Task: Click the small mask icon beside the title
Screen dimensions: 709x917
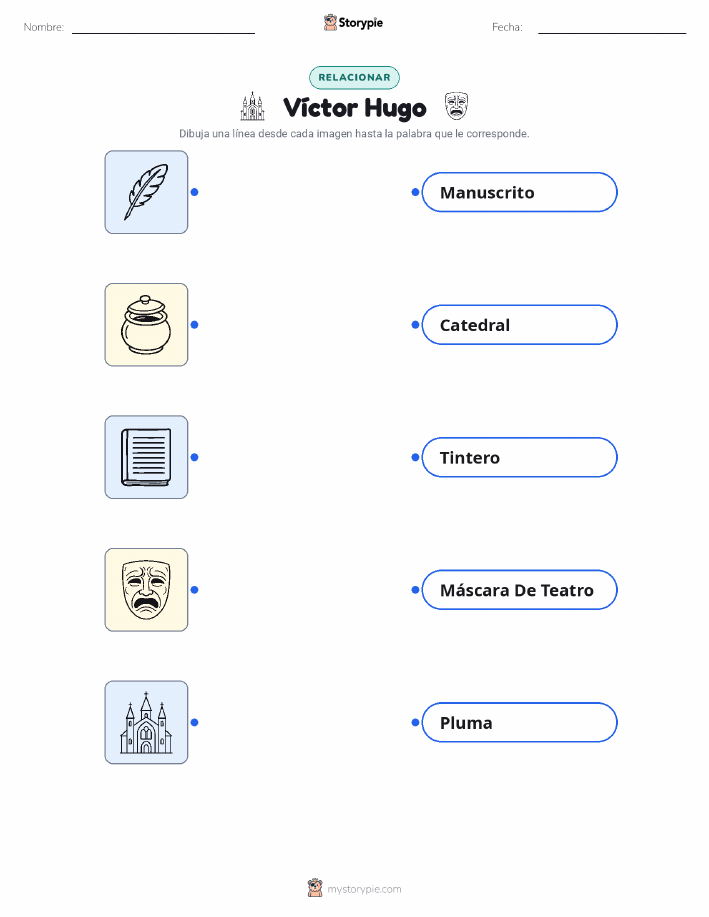Action: [x=456, y=106]
